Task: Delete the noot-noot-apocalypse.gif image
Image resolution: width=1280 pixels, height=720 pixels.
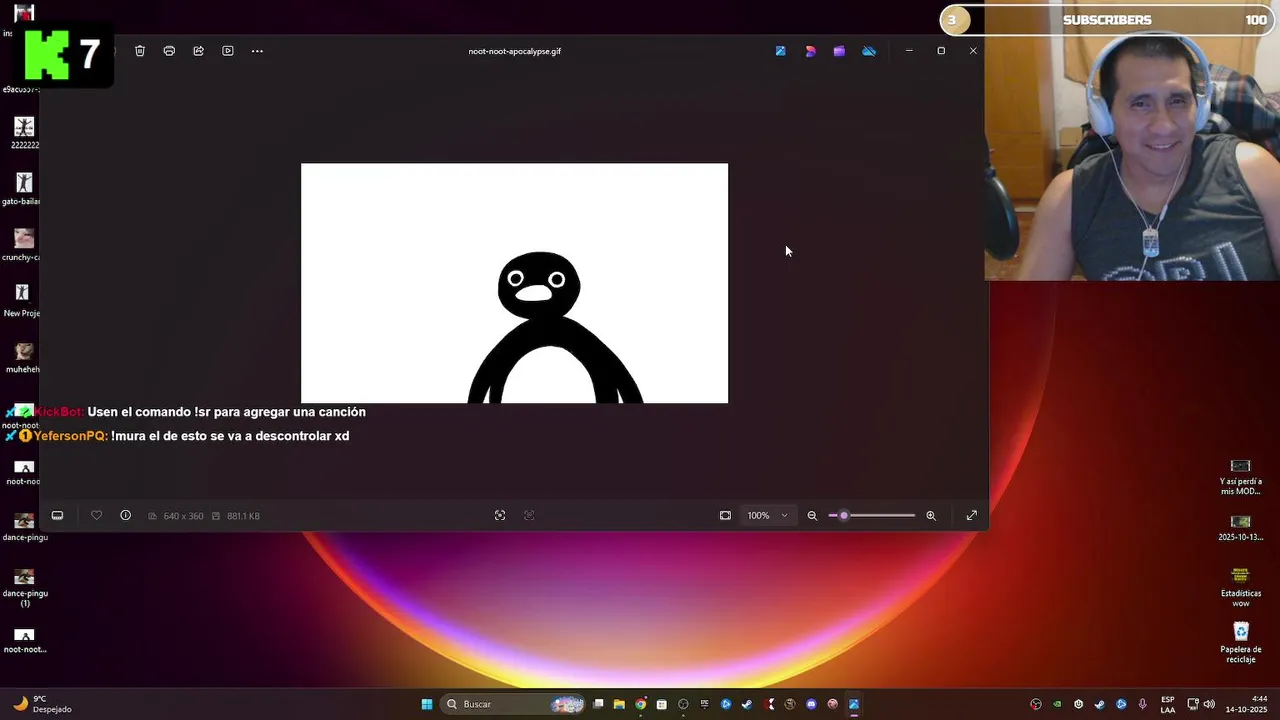Action: pyautogui.click(x=140, y=51)
